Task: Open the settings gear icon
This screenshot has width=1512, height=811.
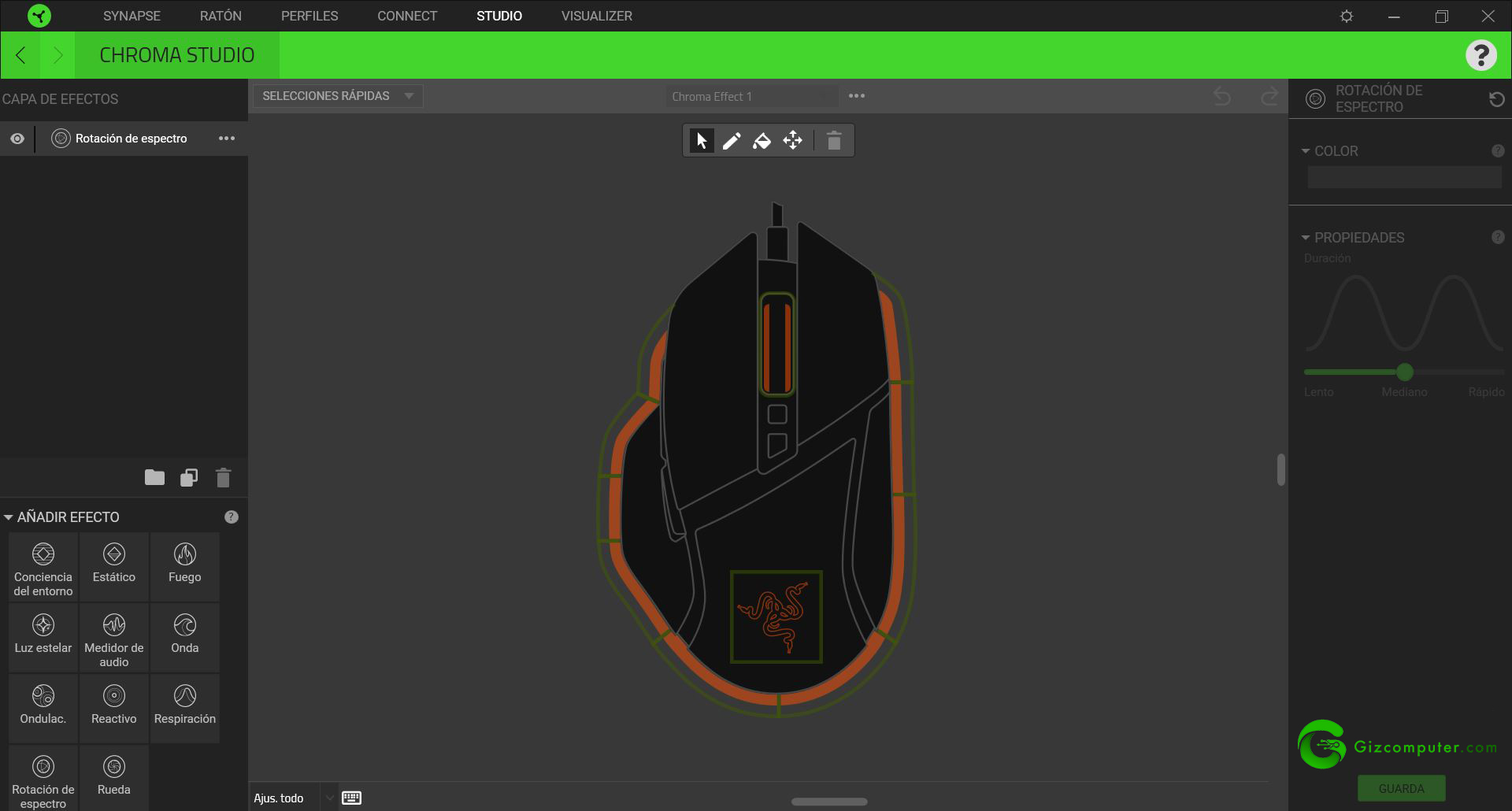Action: click(x=1347, y=16)
